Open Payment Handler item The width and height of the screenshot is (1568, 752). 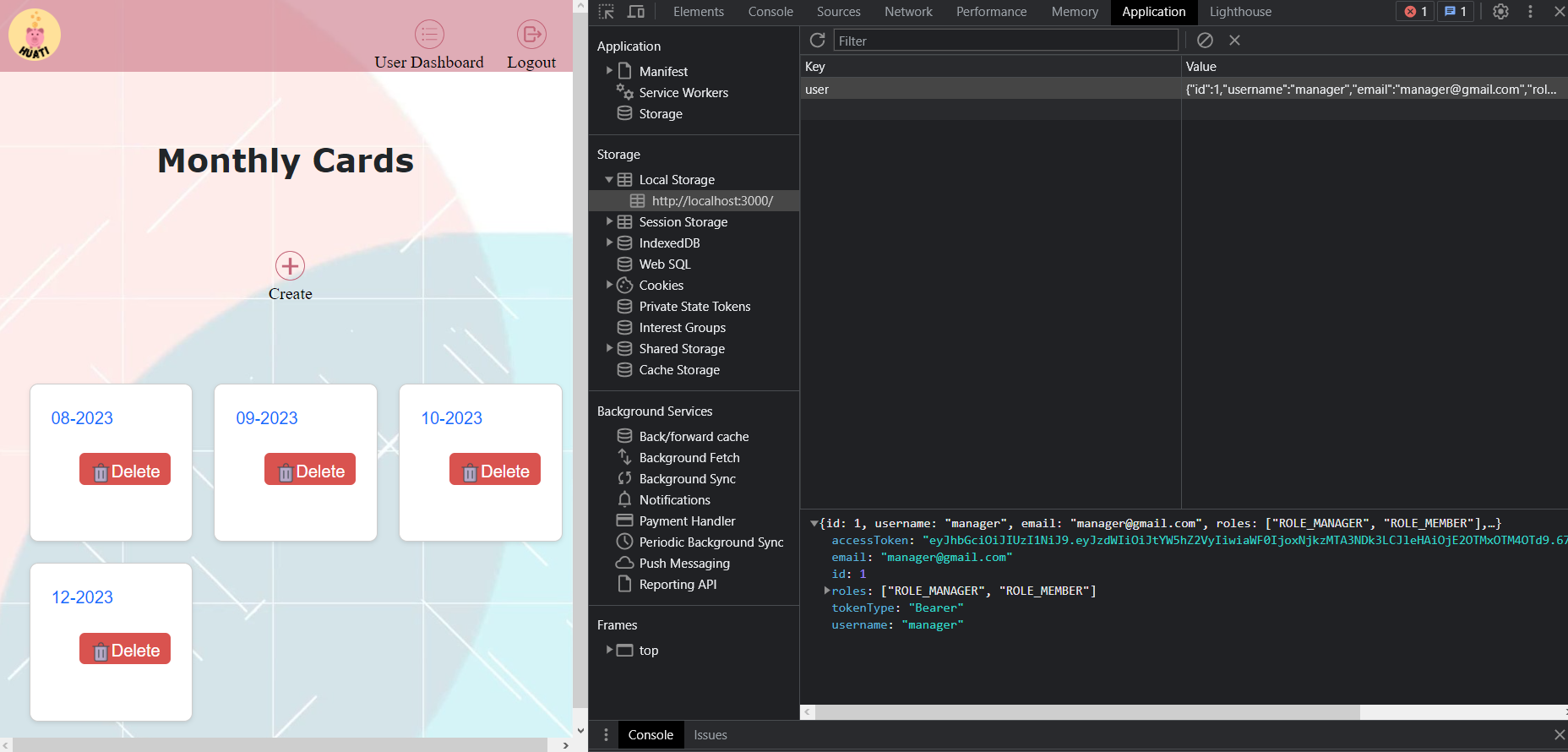click(x=687, y=521)
